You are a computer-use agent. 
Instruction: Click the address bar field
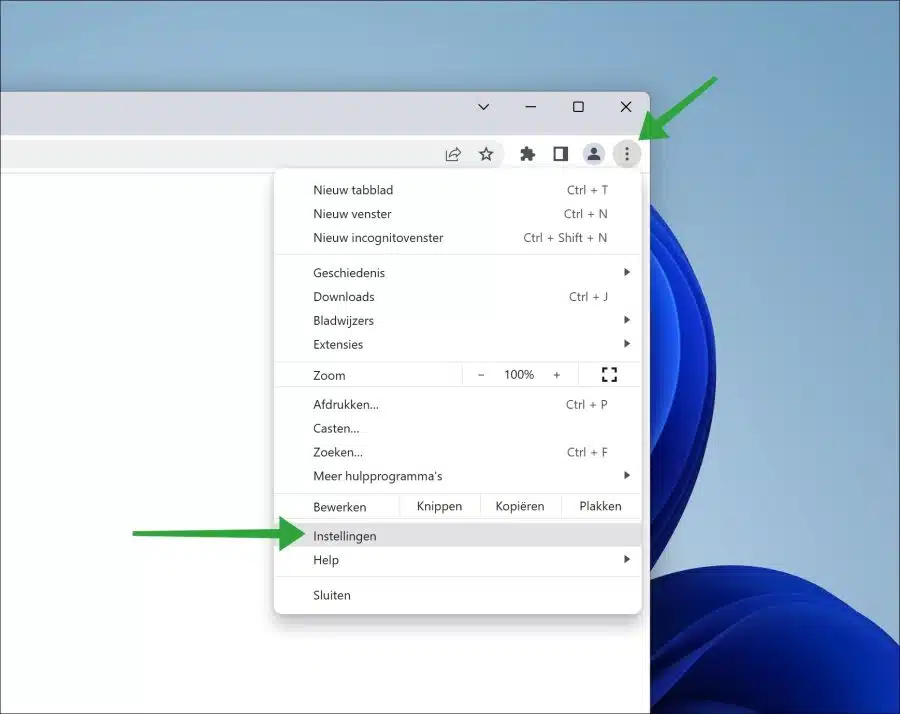tap(251, 154)
